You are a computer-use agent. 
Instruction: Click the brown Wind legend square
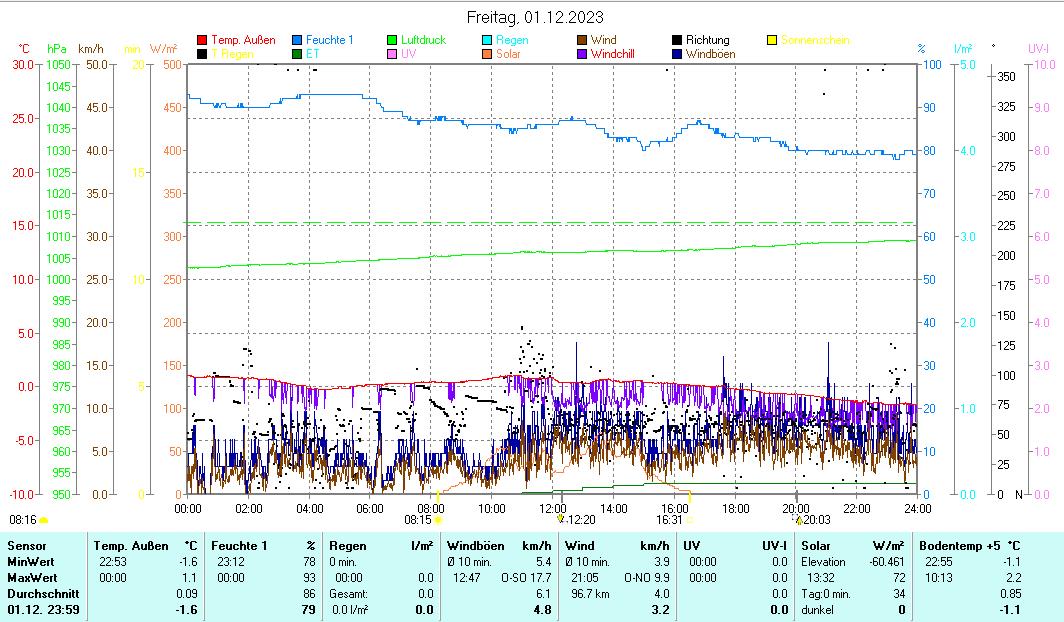point(582,40)
